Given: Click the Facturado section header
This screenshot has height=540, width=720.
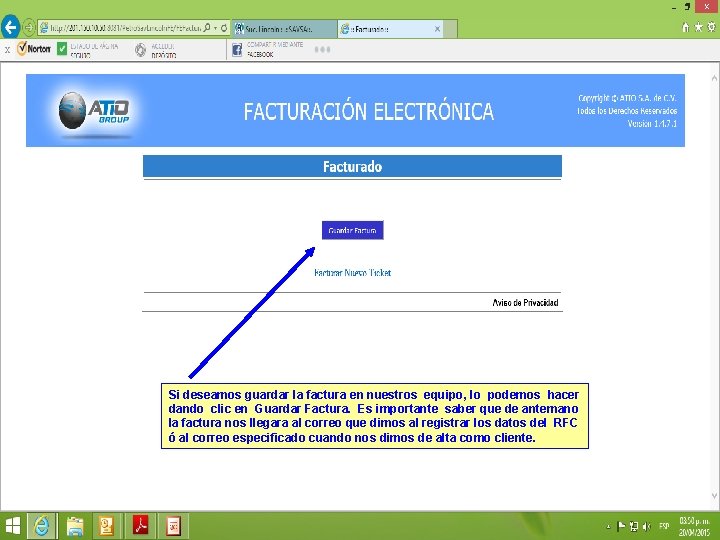Looking at the screenshot, I should pyautogui.click(x=352, y=166).
